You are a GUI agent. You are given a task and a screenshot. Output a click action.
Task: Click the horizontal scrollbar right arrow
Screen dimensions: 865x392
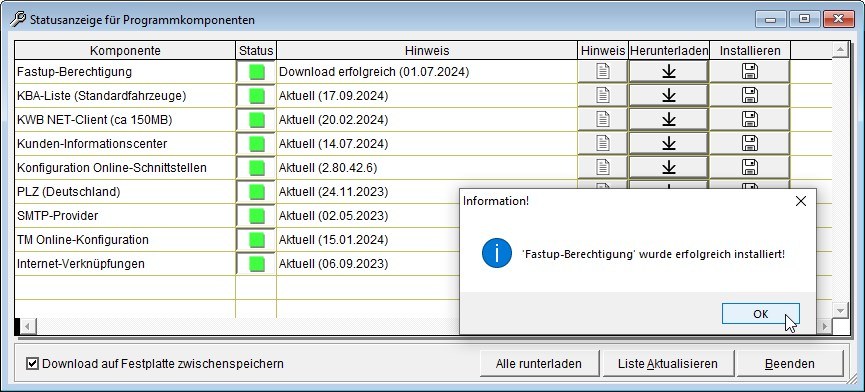(824, 326)
